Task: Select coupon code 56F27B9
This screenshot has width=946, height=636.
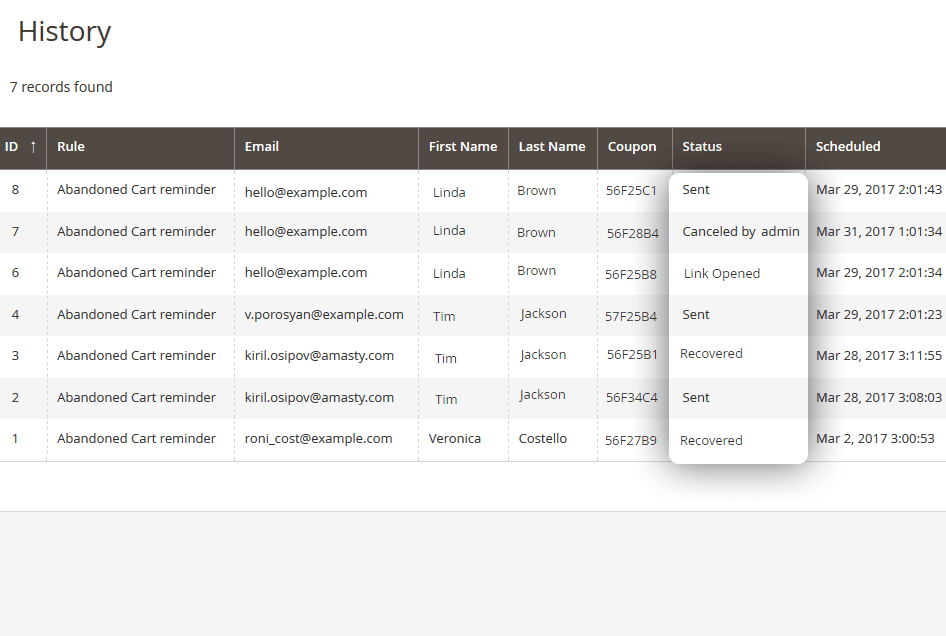Action: (631, 440)
